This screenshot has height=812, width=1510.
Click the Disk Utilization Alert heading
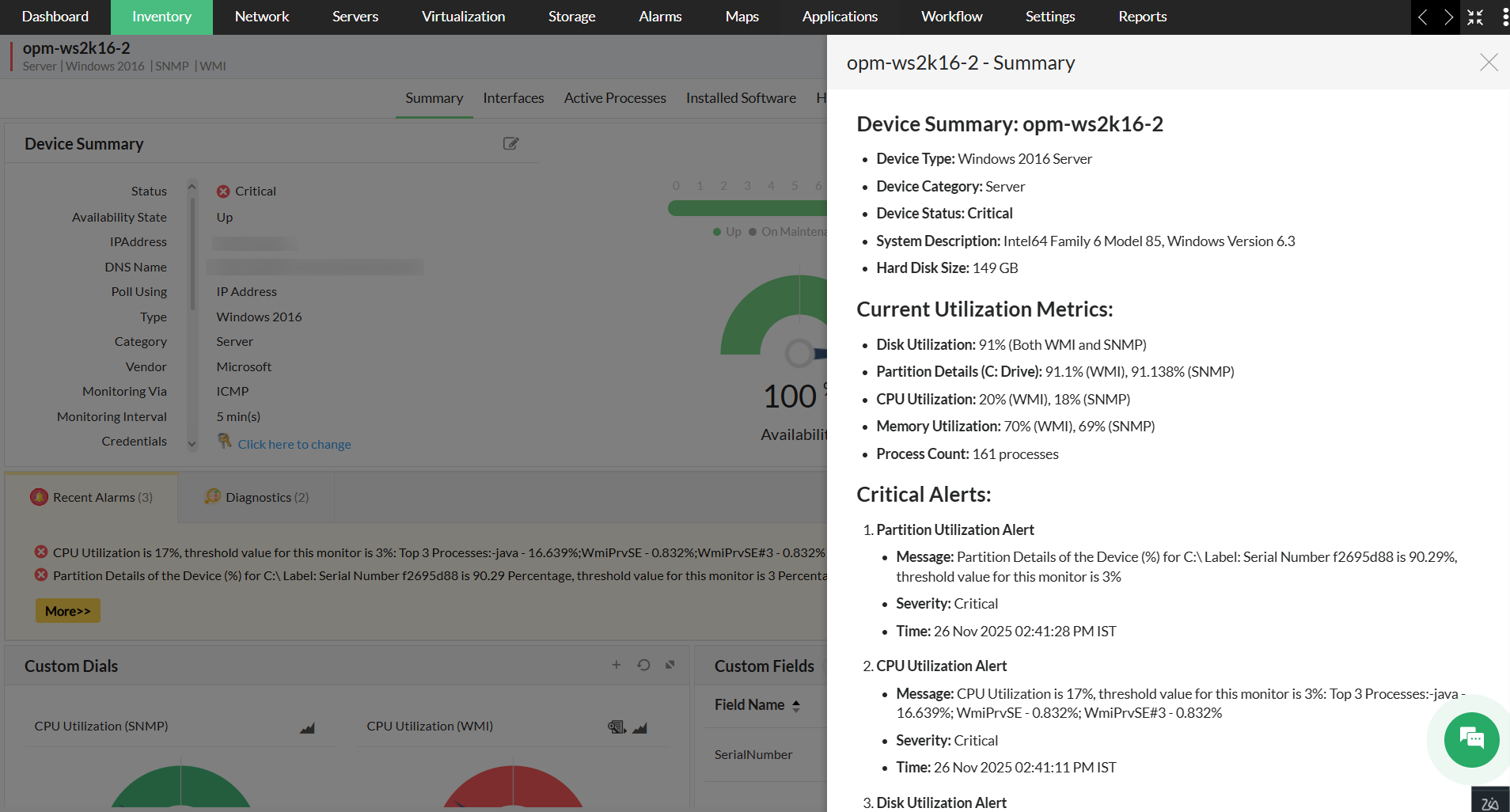(941, 803)
